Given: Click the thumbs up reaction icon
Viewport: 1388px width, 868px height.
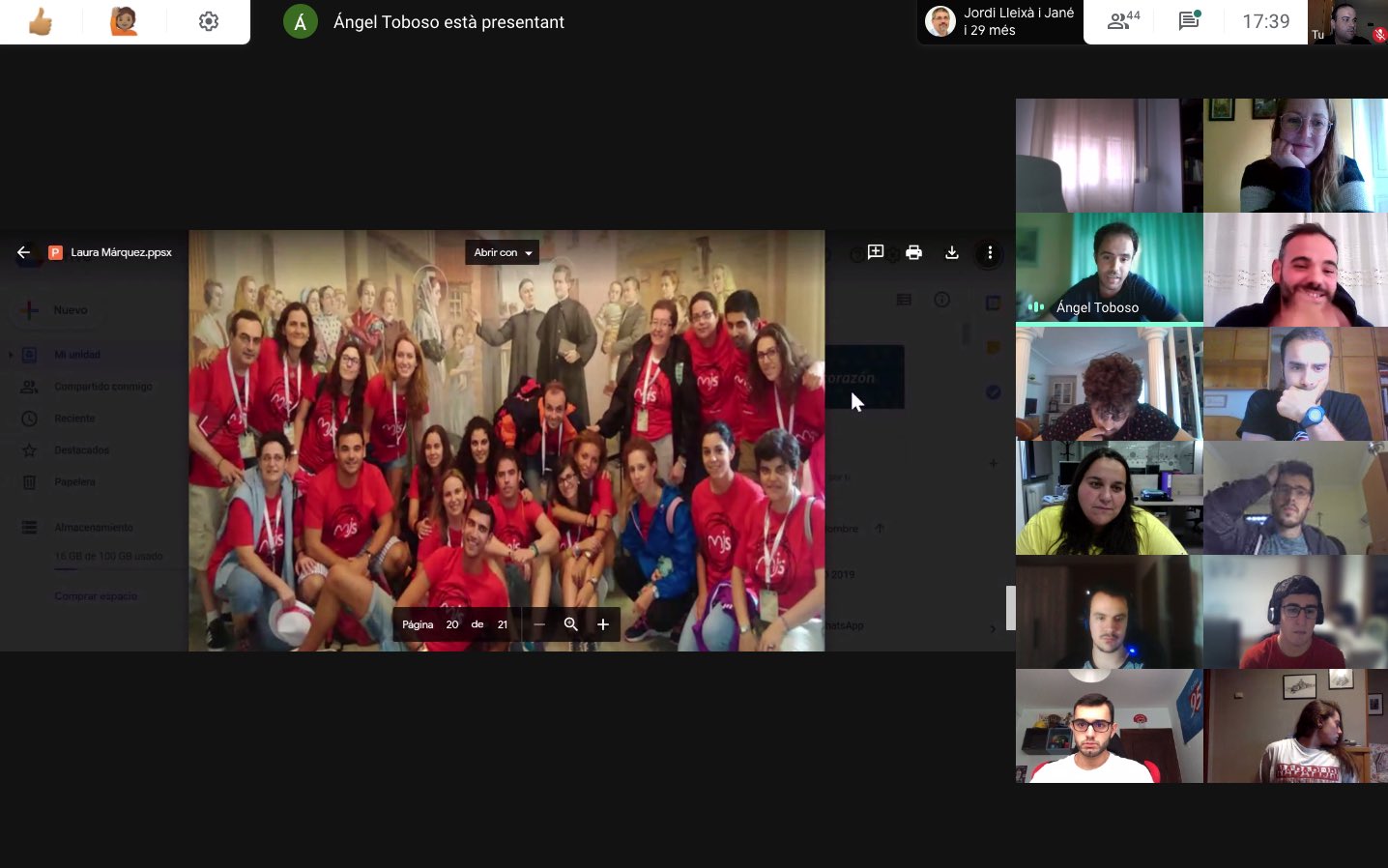Looking at the screenshot, I should [x=41, y=21].
